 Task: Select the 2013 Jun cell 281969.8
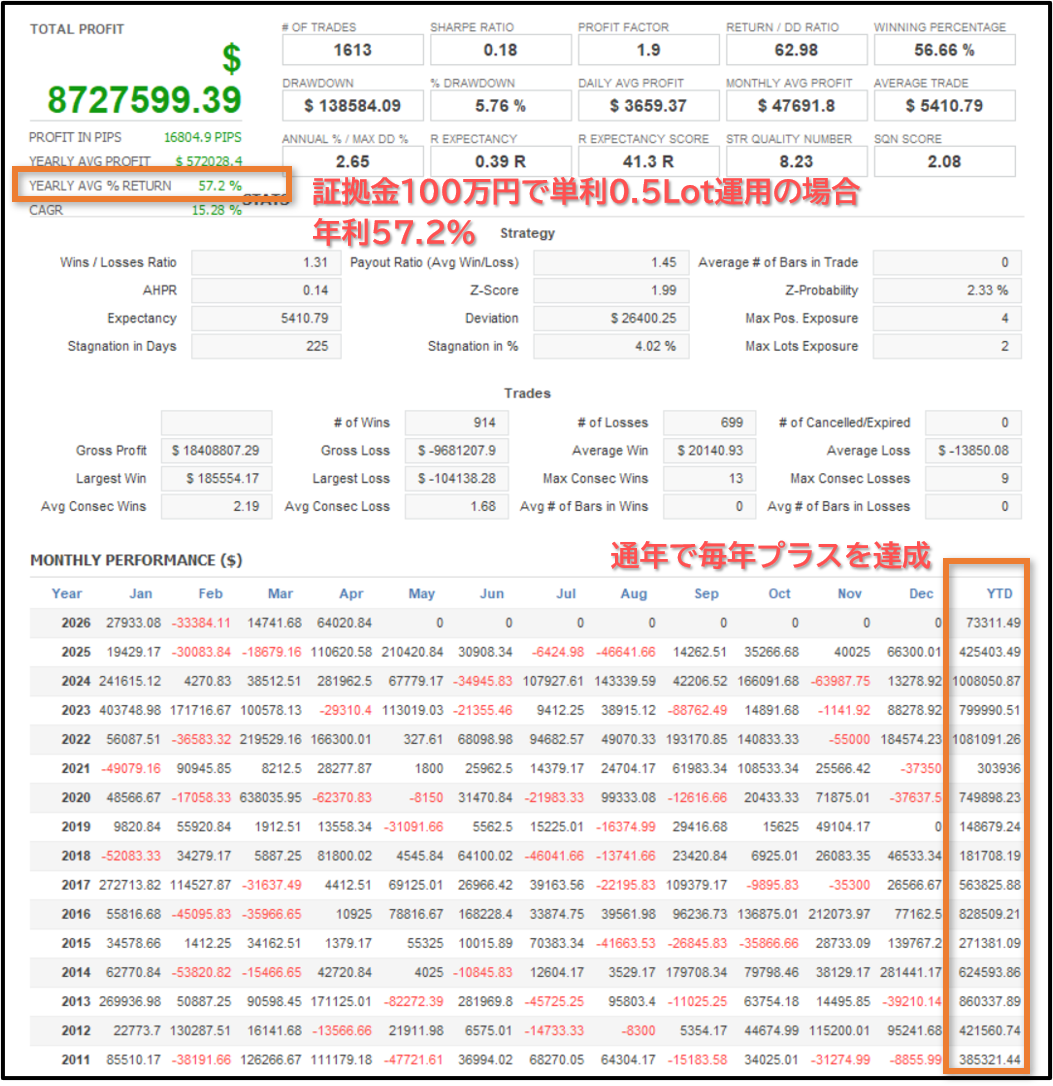pyautogui.click(x=485, y=1002)
